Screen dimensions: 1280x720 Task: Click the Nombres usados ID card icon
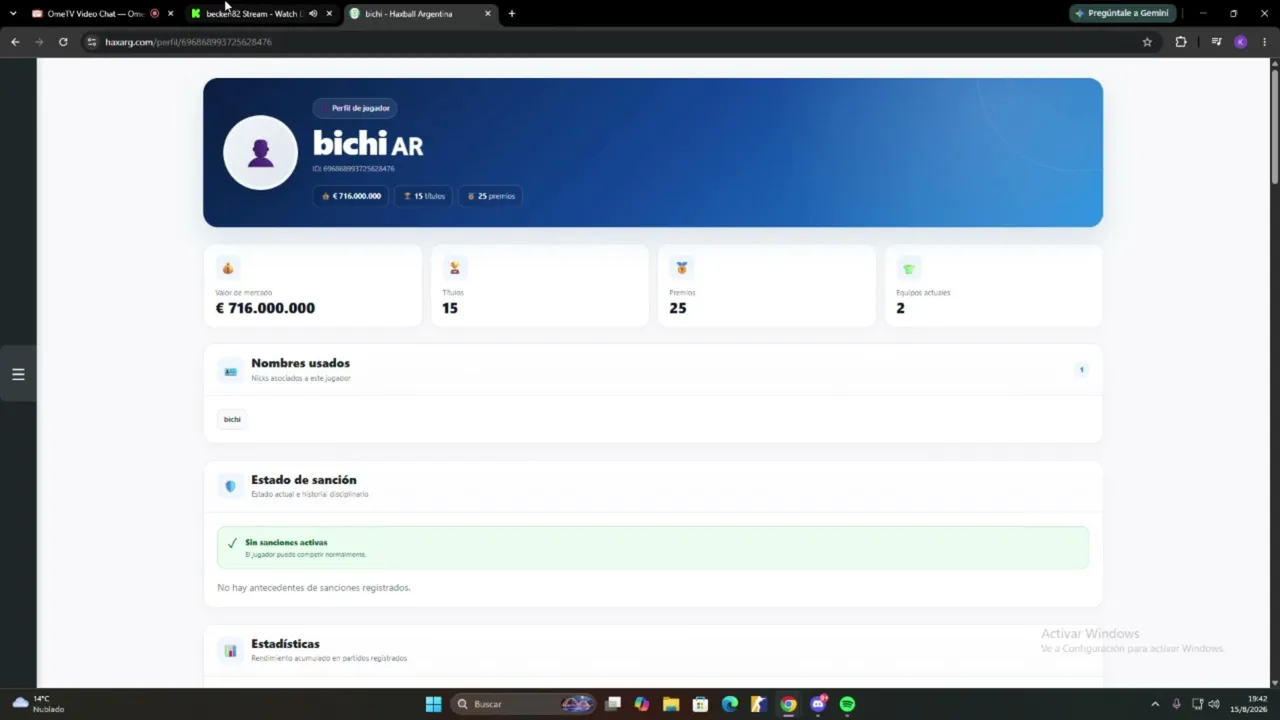coord(231,371)
